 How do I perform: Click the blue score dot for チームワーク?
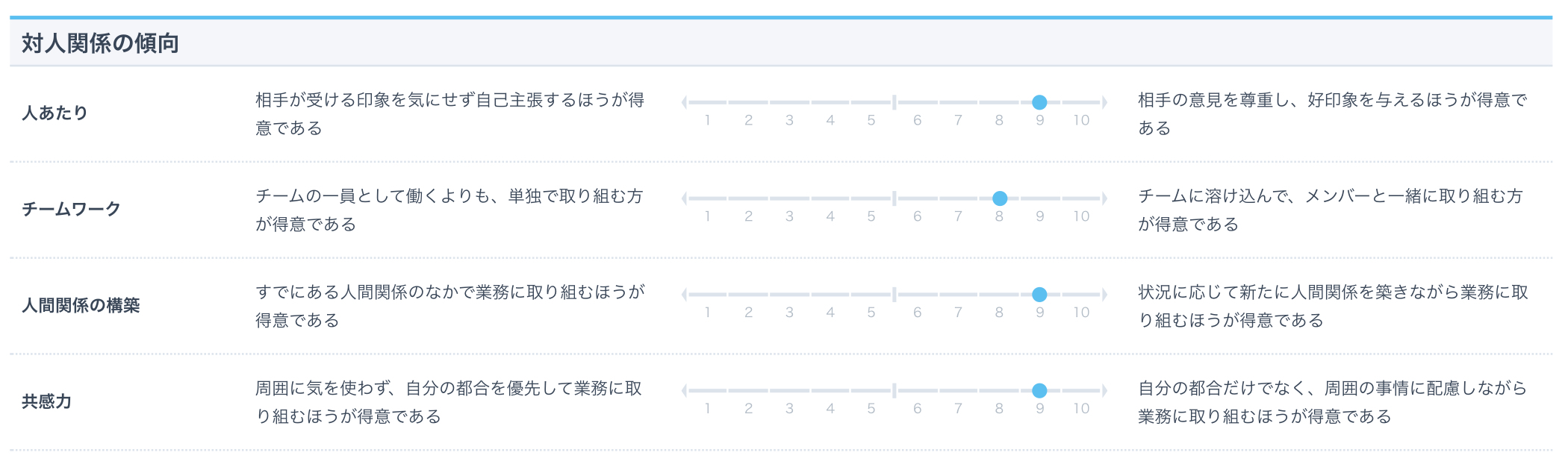click(x=1000, y=198)
